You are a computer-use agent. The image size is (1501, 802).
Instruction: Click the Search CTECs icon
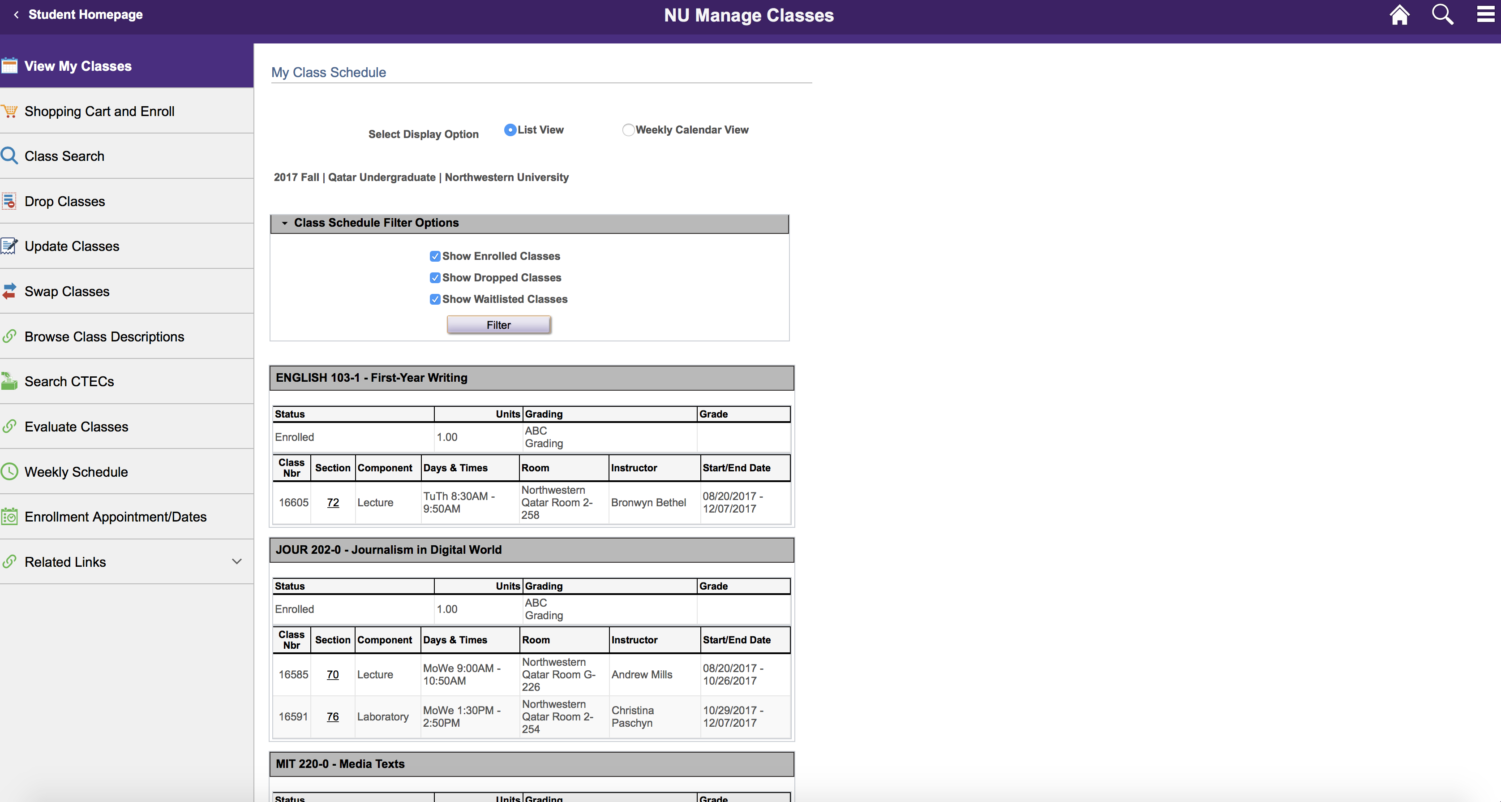pos(9,381)
